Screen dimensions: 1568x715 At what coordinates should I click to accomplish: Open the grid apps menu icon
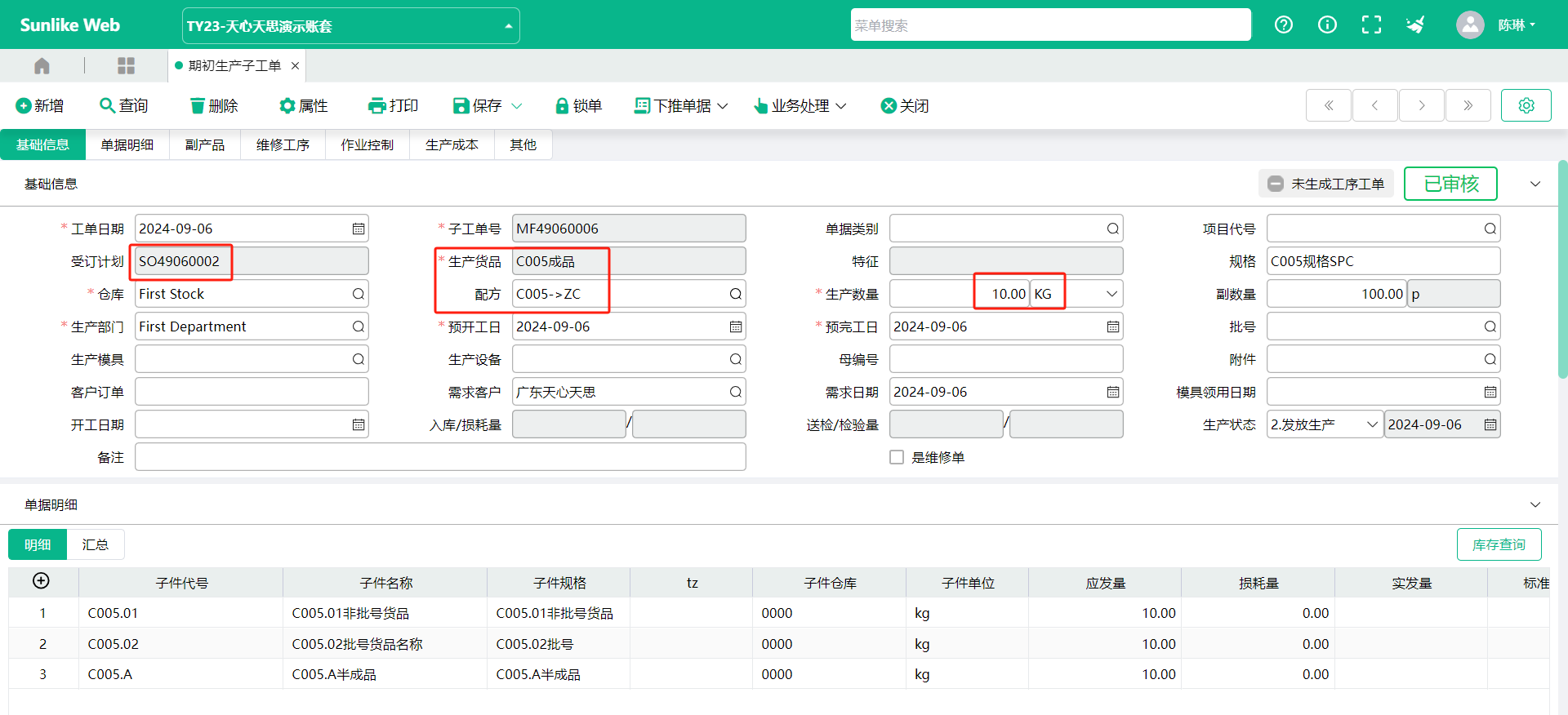126,65
